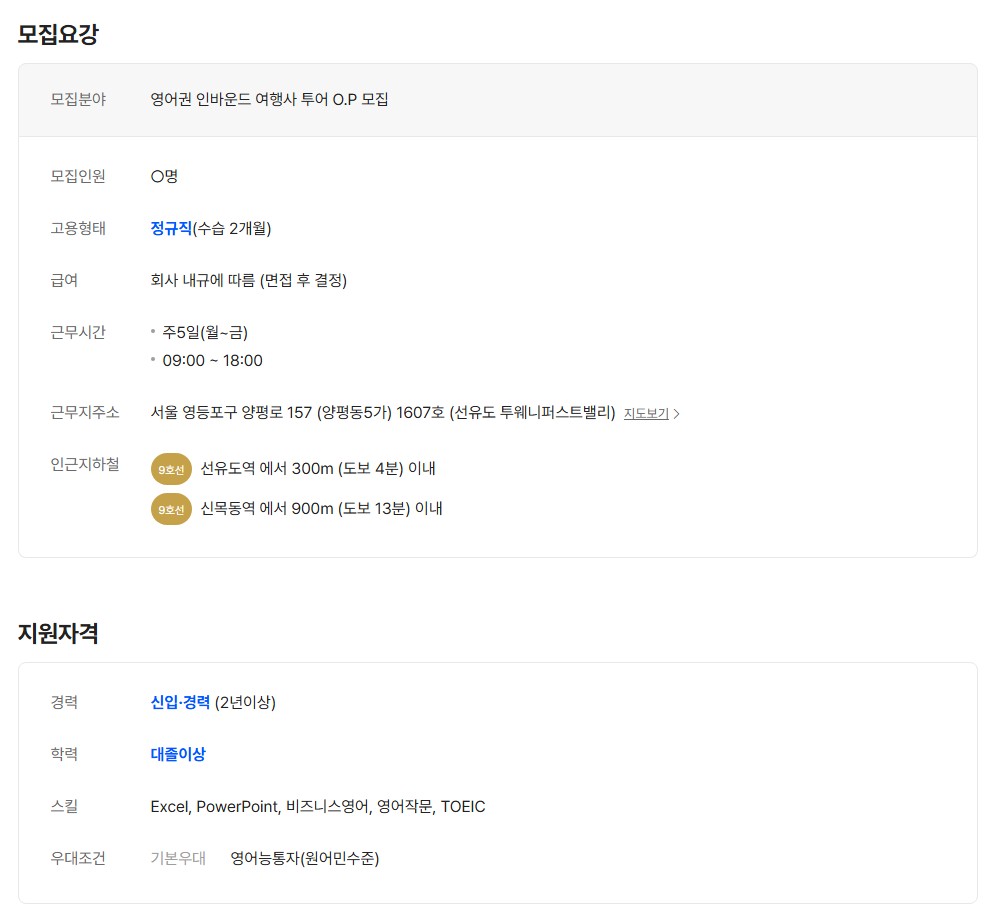Click the 기본우대 label
The width and height of the screenshot is (999, 917).
pos(178,858)
